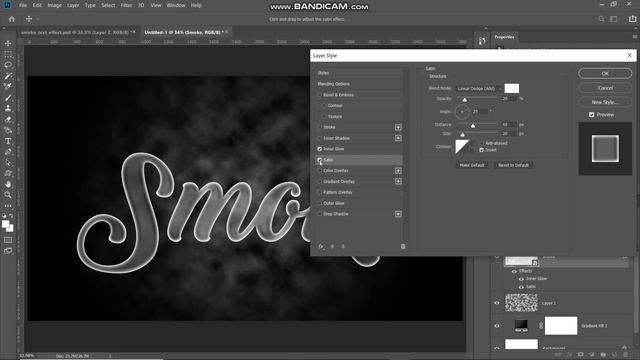Select the Eyedropper tool
Image resolution: width=640 pixels, height=360 pixels.
pos(8,87)
